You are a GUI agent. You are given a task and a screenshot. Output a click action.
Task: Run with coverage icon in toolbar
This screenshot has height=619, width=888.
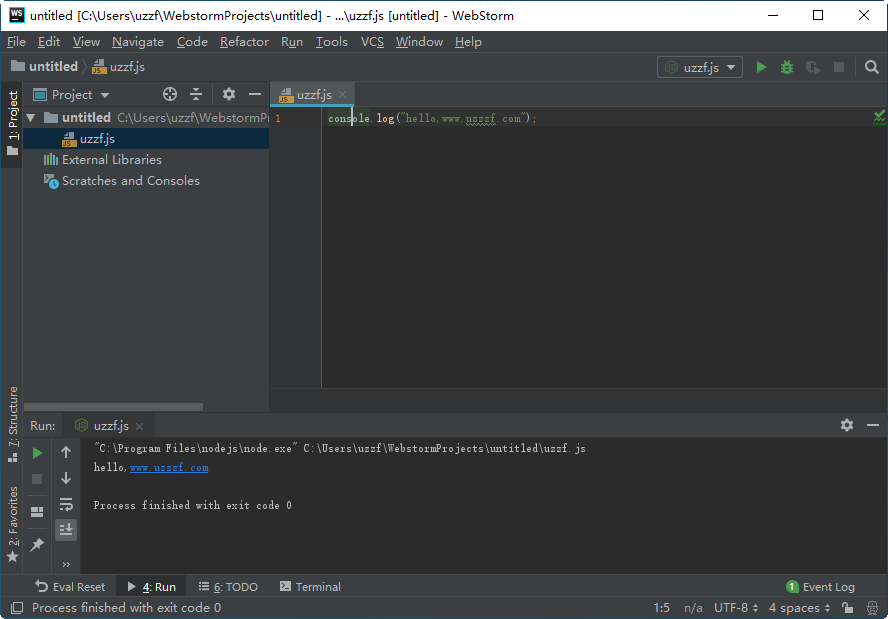[x=813, y=67]
